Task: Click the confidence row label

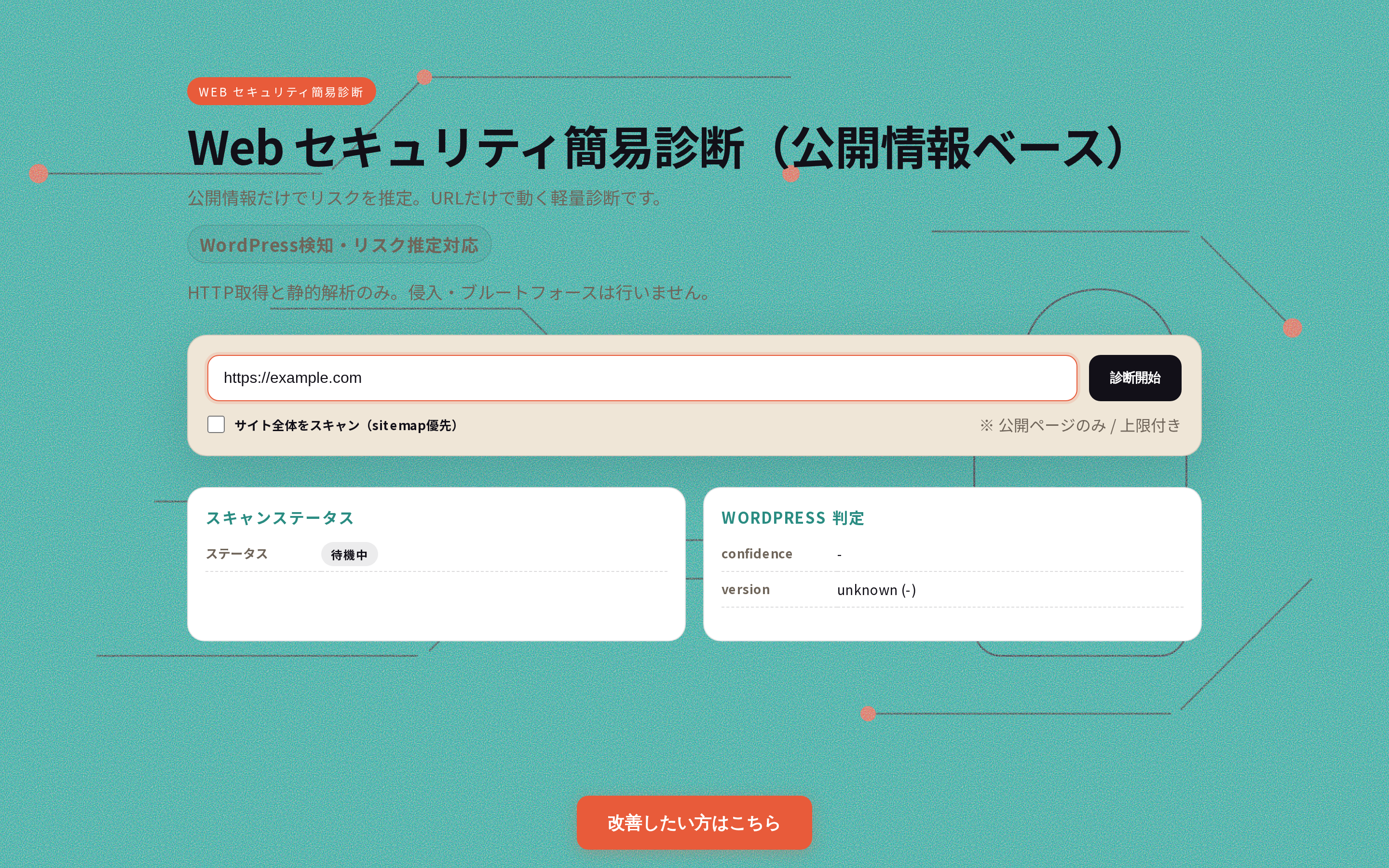Action: pyautogui.click(x=757, y=554)
